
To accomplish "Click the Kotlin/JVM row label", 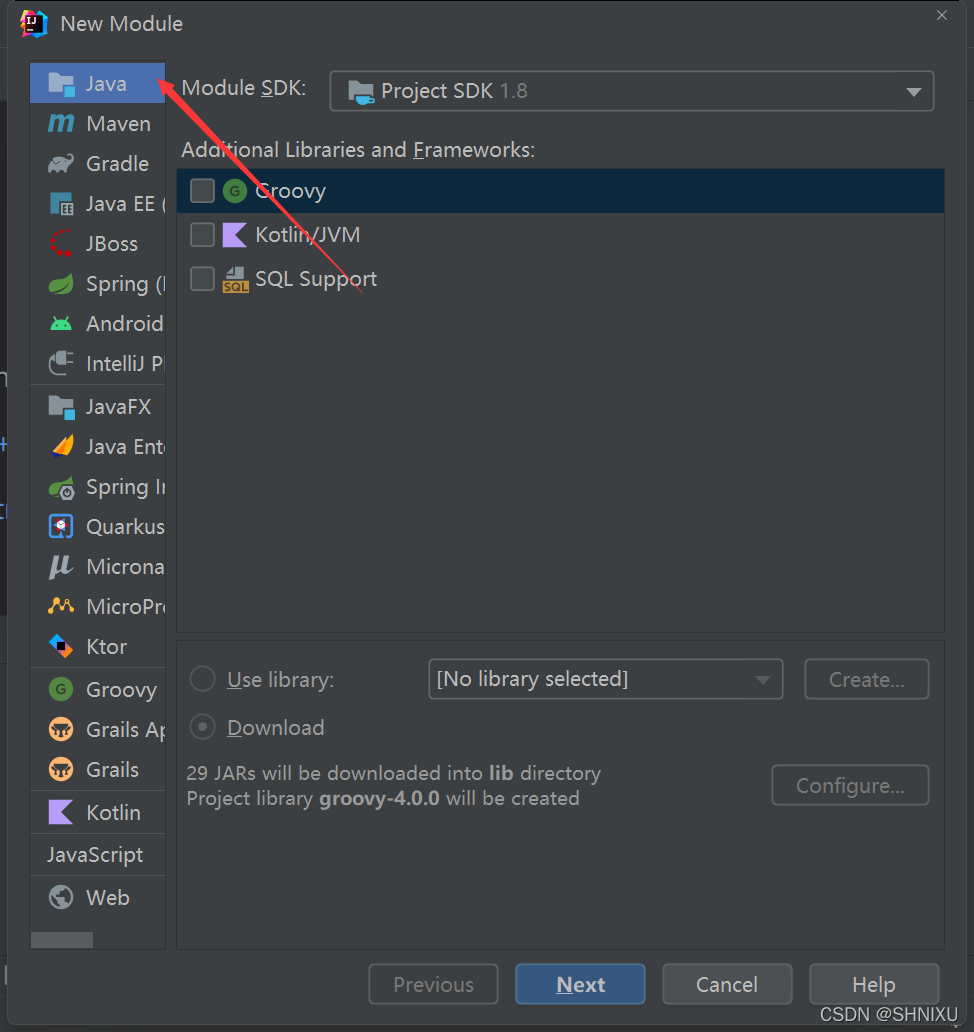I will (x=307, y=234).
